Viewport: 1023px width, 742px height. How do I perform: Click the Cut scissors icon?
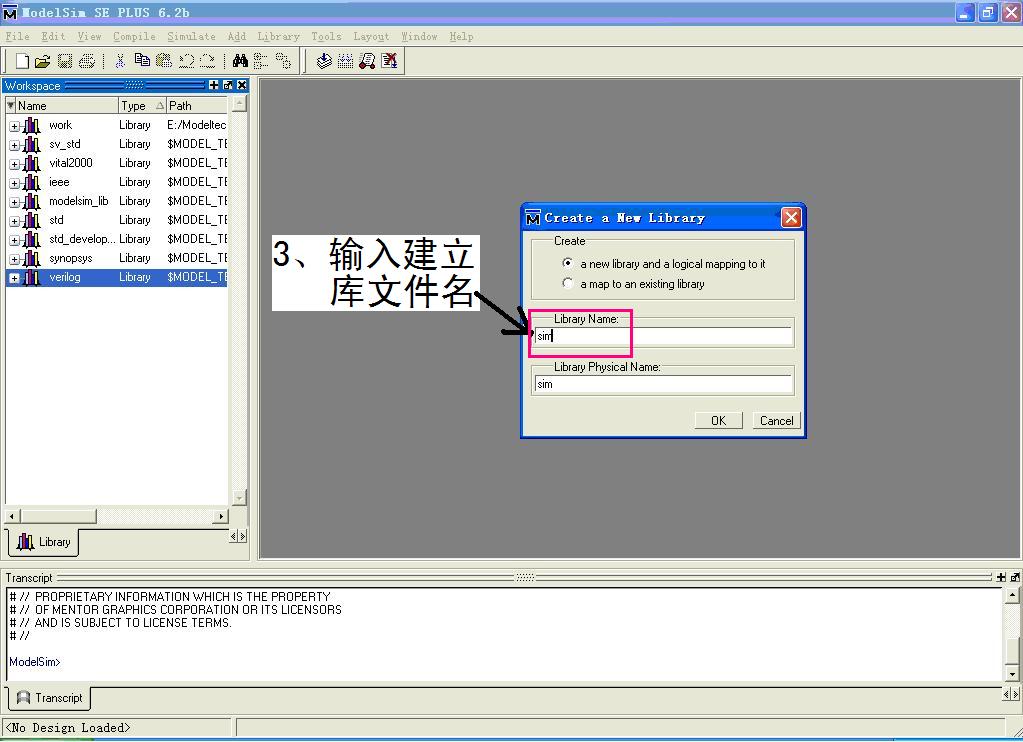click(x=120, y=61)
